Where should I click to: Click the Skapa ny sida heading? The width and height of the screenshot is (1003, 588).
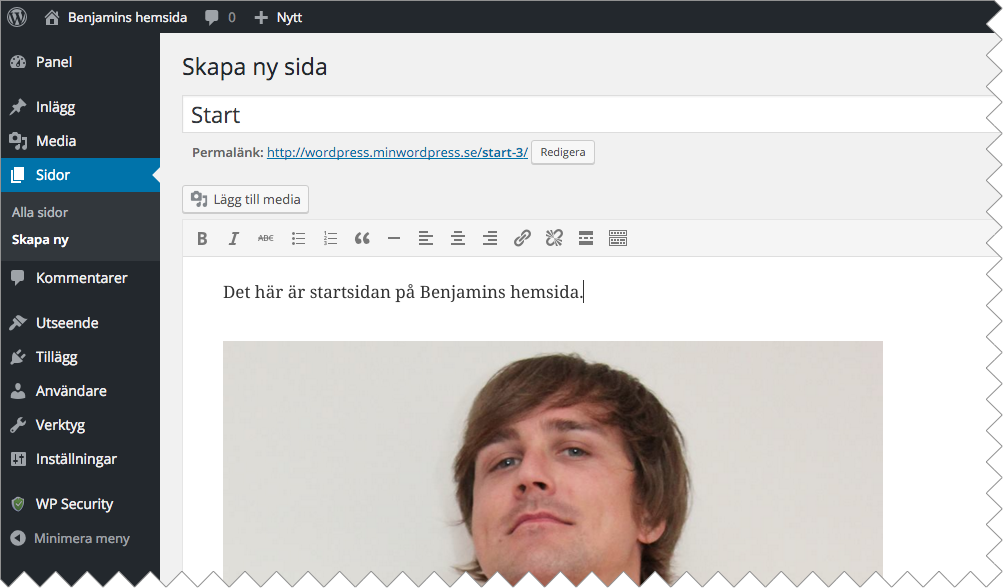point(255,67)
